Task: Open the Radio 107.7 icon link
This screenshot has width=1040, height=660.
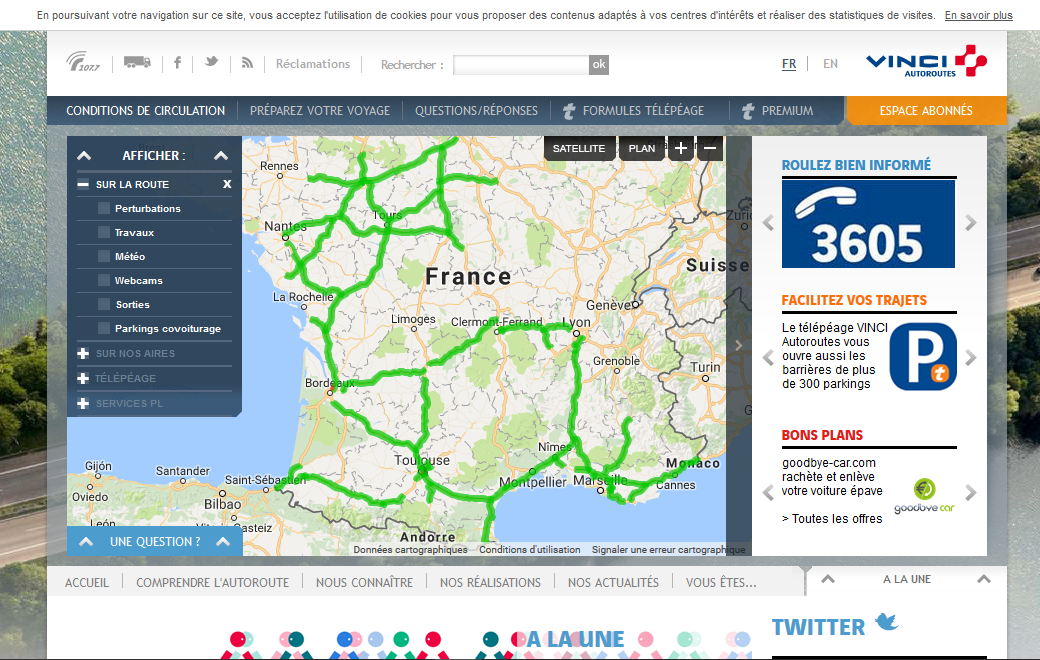Action: click(83, 62)
